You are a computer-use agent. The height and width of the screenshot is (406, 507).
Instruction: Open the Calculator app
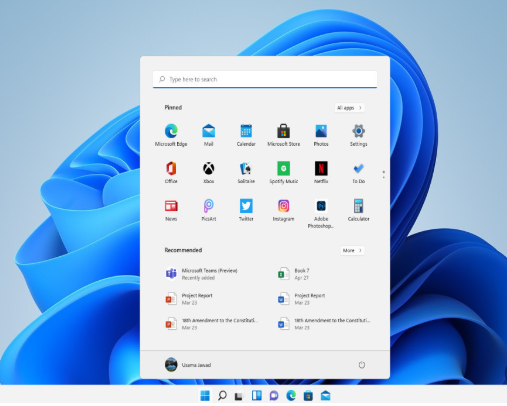[x=359, y=210]
